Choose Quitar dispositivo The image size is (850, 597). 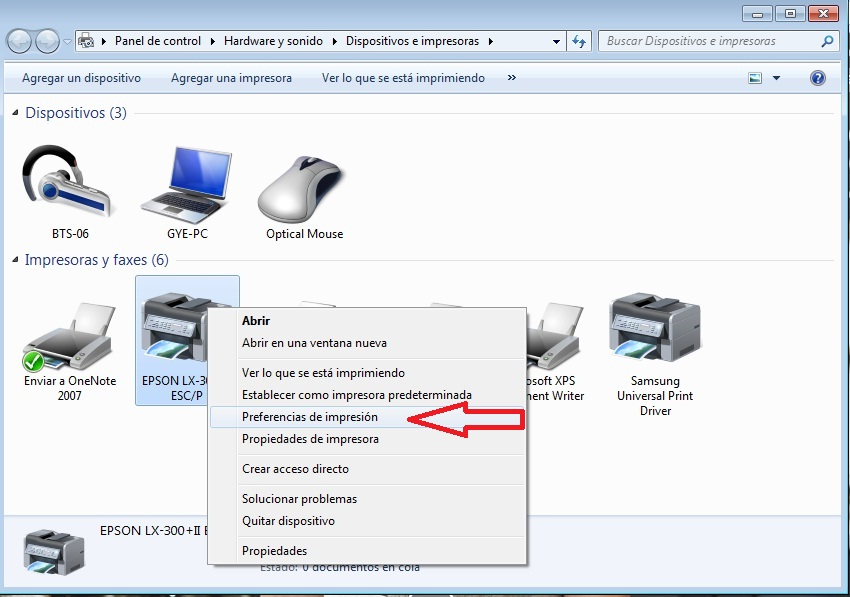pyautogui.click(x=367, y=521)
